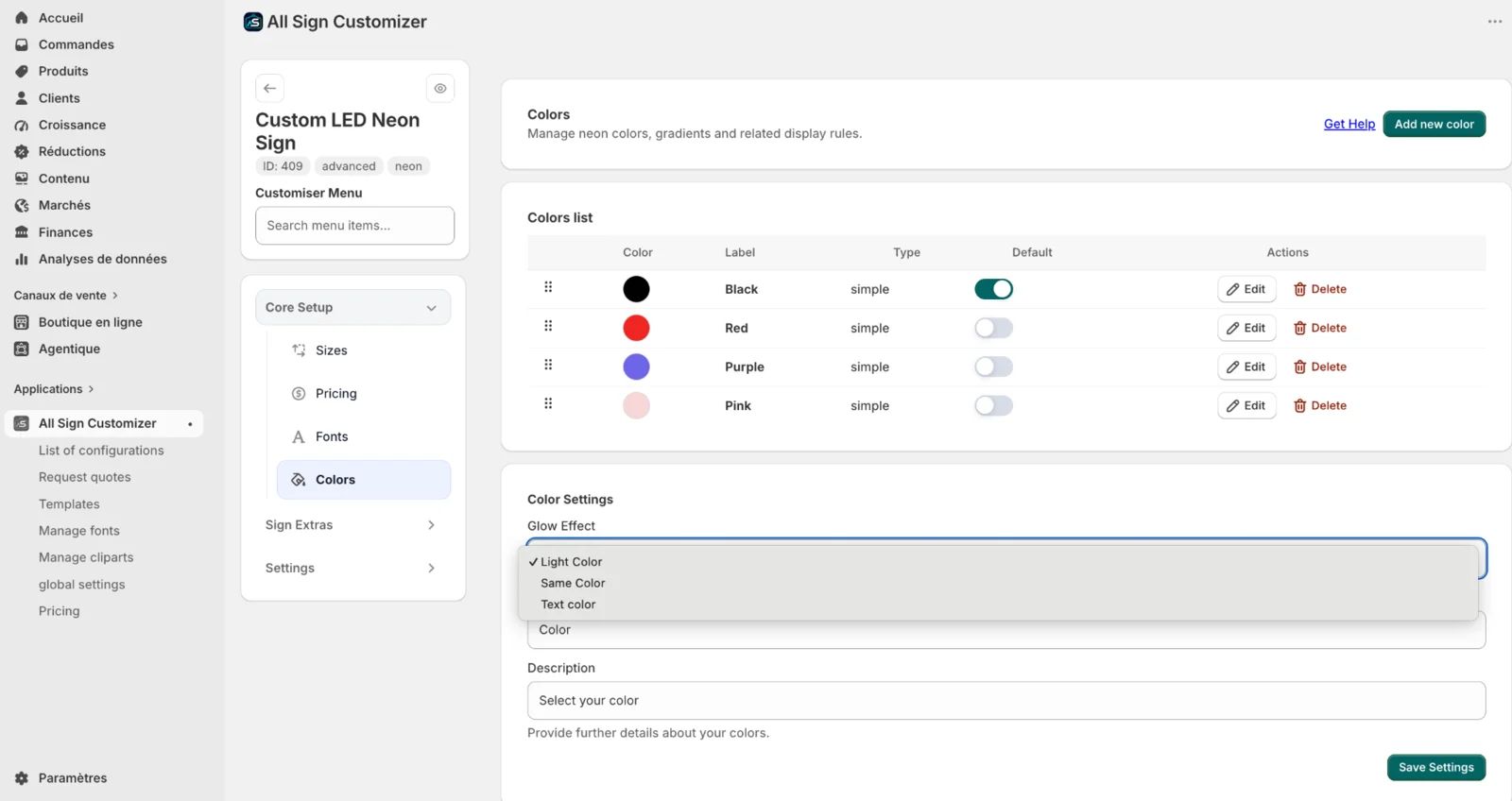
Task: Collapse the Core Setup section
Action: tap(353, 307)
